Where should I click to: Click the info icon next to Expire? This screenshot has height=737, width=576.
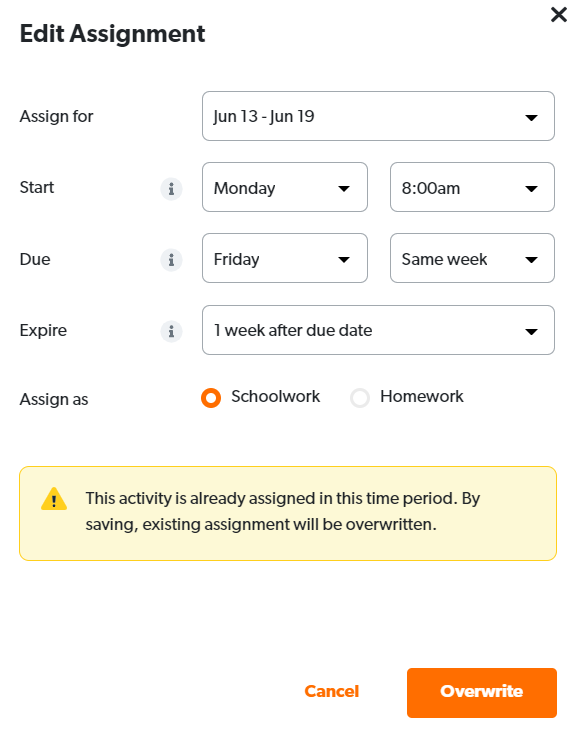pyautogui.click(x=171, y=331)
